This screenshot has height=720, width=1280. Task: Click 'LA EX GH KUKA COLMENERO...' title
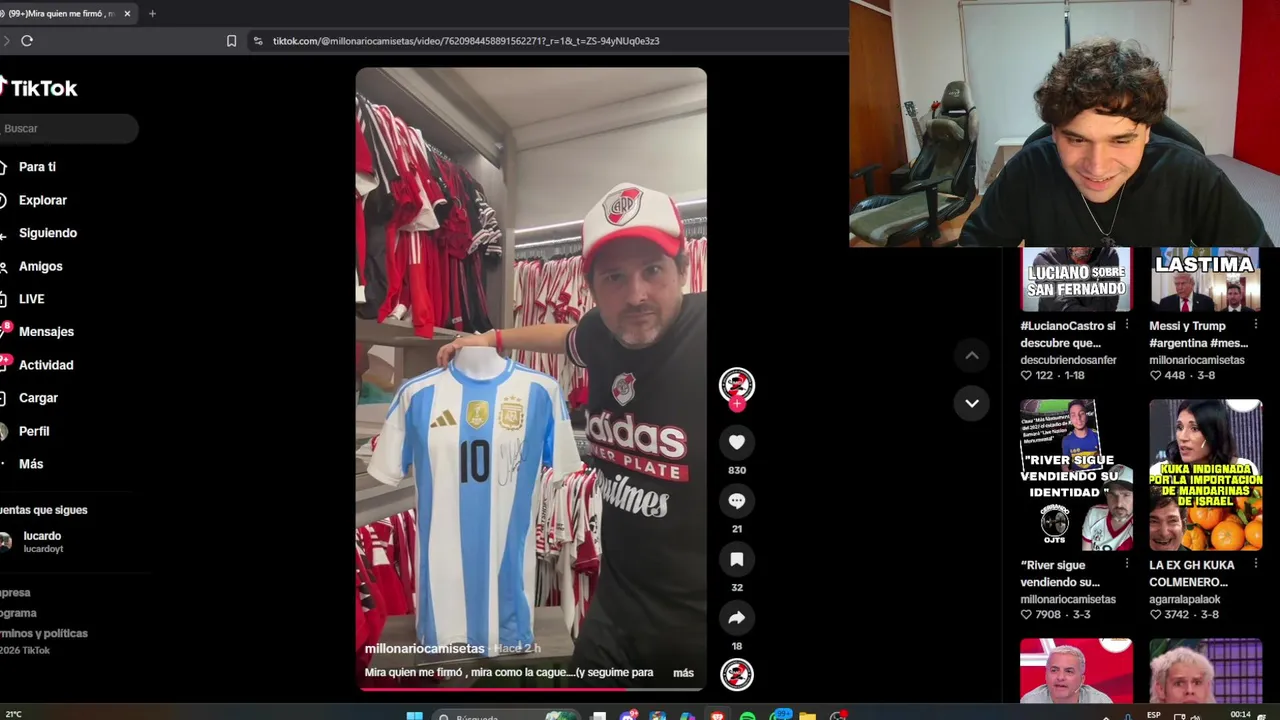1192,573
